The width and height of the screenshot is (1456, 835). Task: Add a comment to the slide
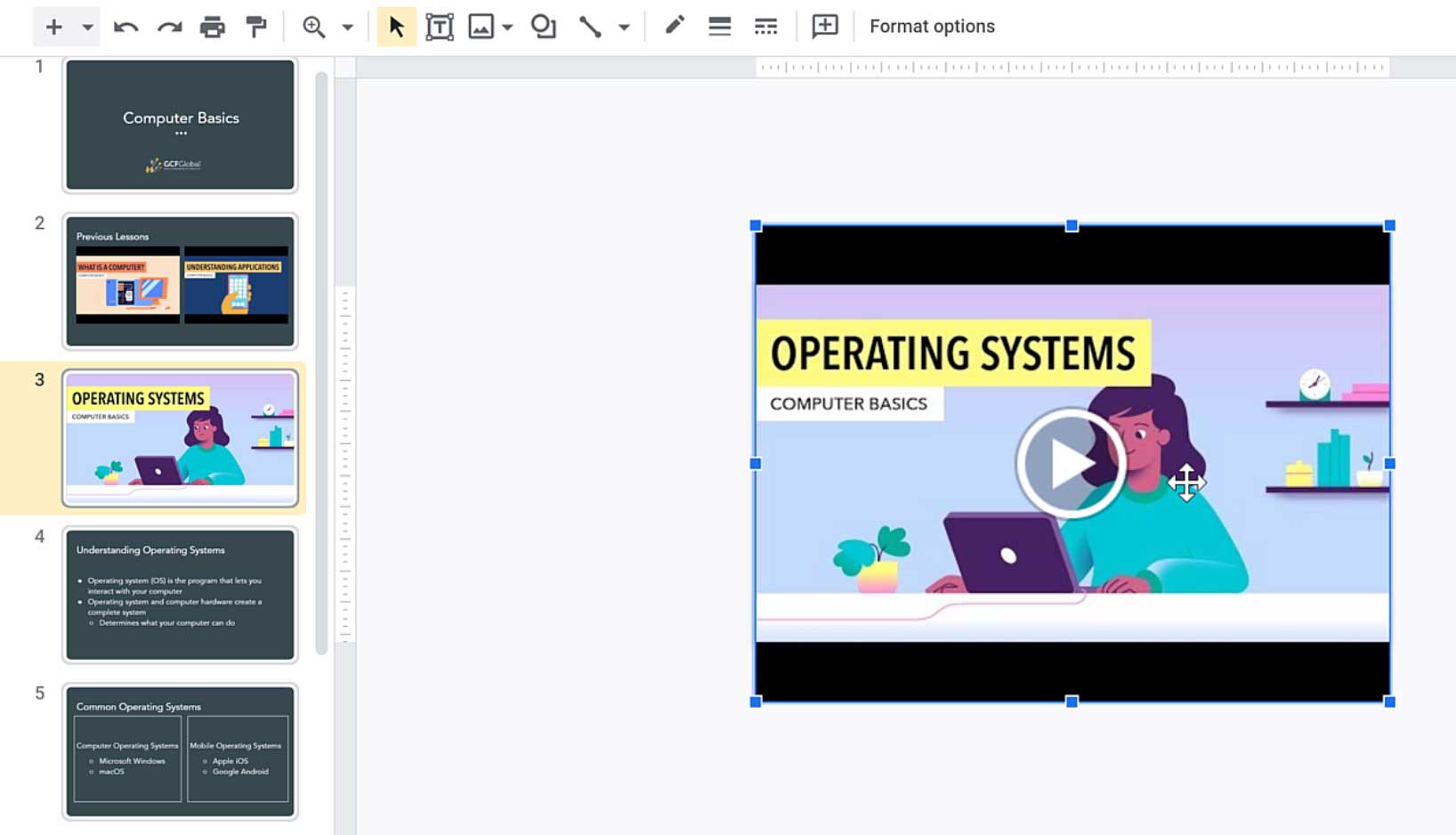[823, 26]
